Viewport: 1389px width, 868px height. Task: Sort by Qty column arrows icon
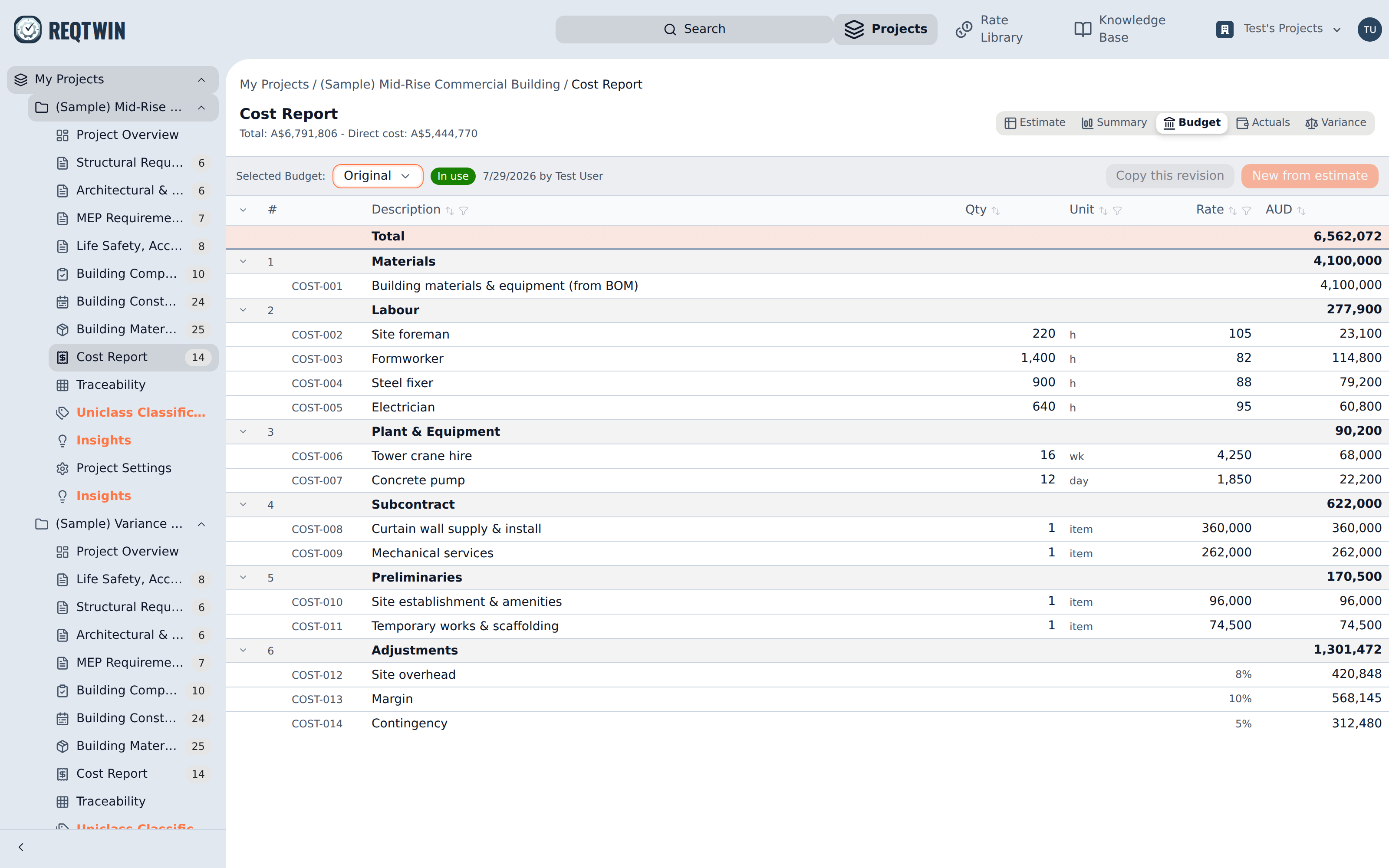(996, 210)
